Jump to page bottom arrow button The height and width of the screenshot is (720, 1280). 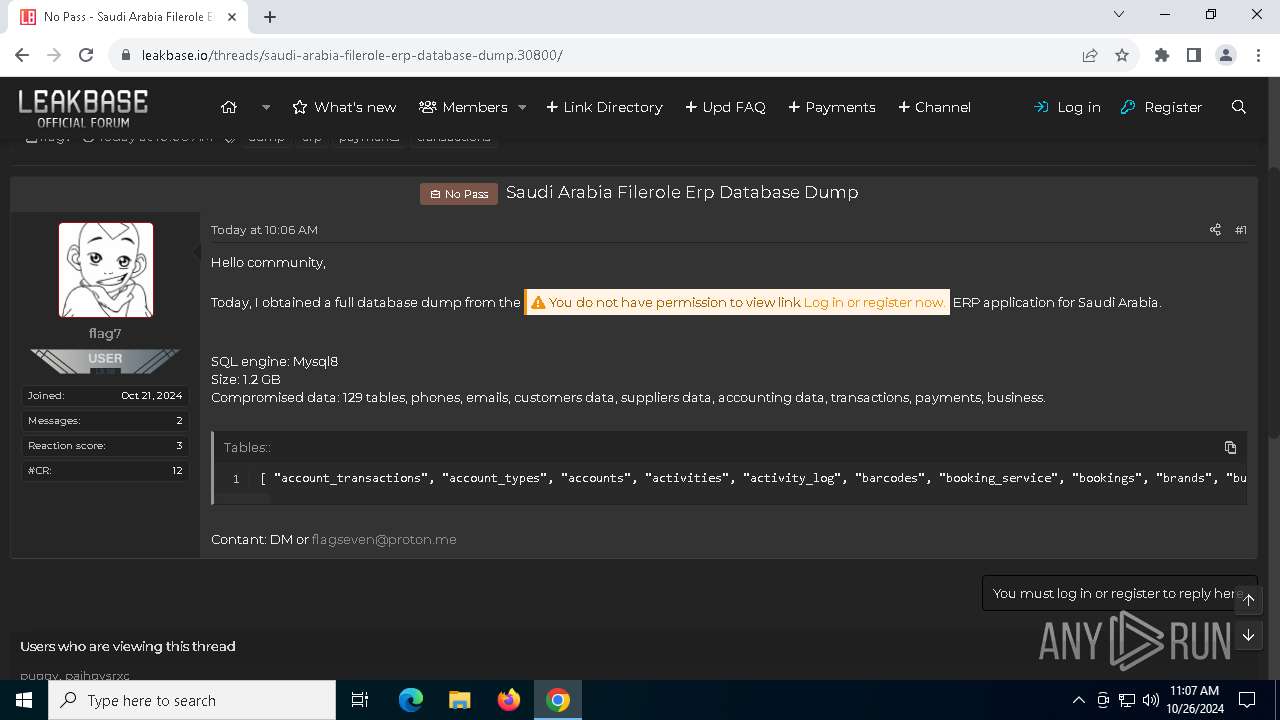pyautogui.click(x=1248, y=635)
